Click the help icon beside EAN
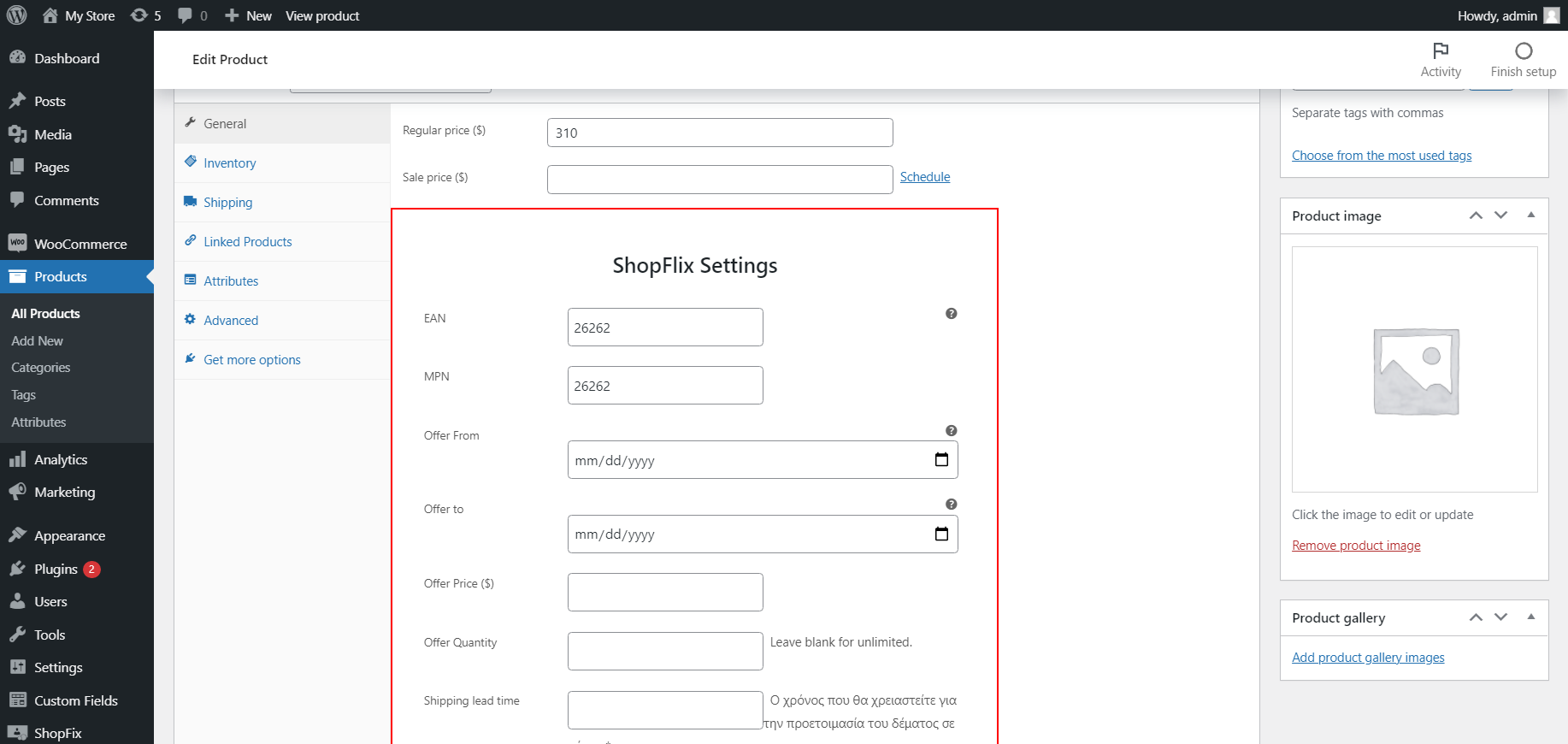Viewport: 1568px width, 744px height. point(951,314)
